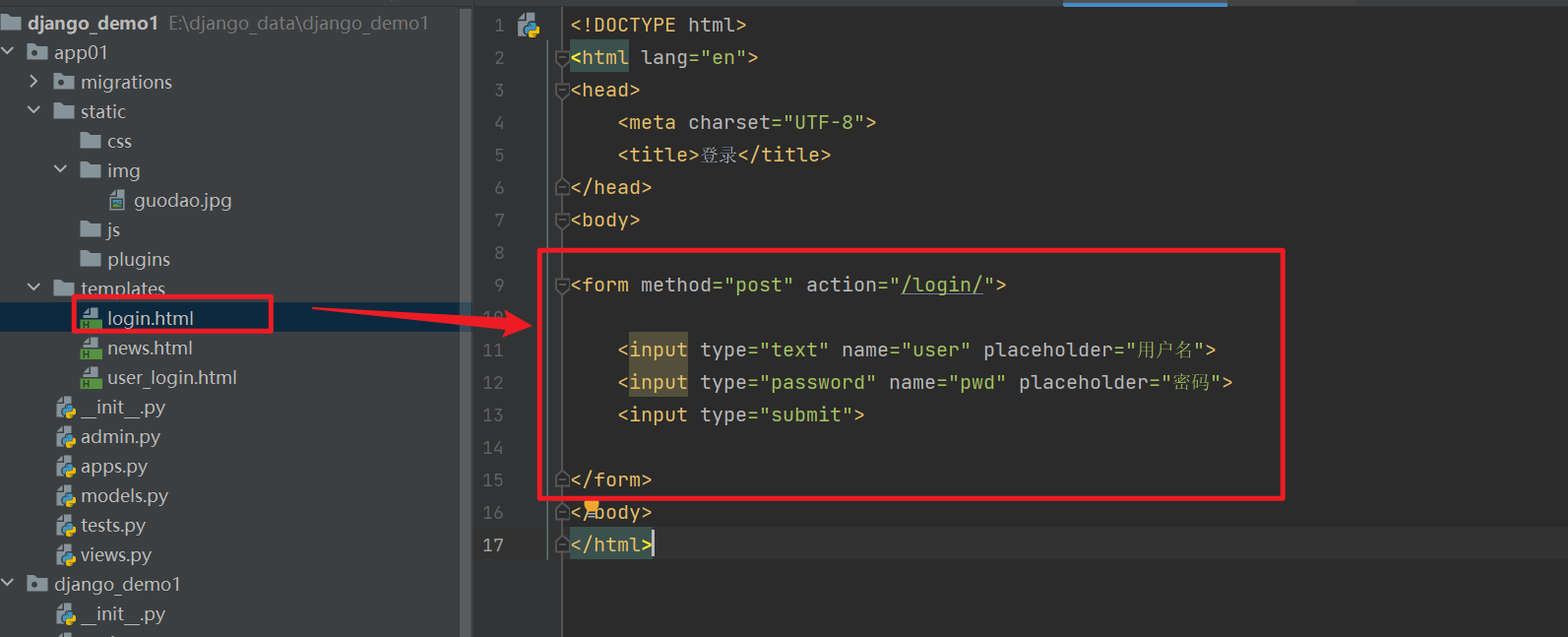1568x637 pixels.
Task: Fold the form tag block at line 9
Action: coord(562,286)
